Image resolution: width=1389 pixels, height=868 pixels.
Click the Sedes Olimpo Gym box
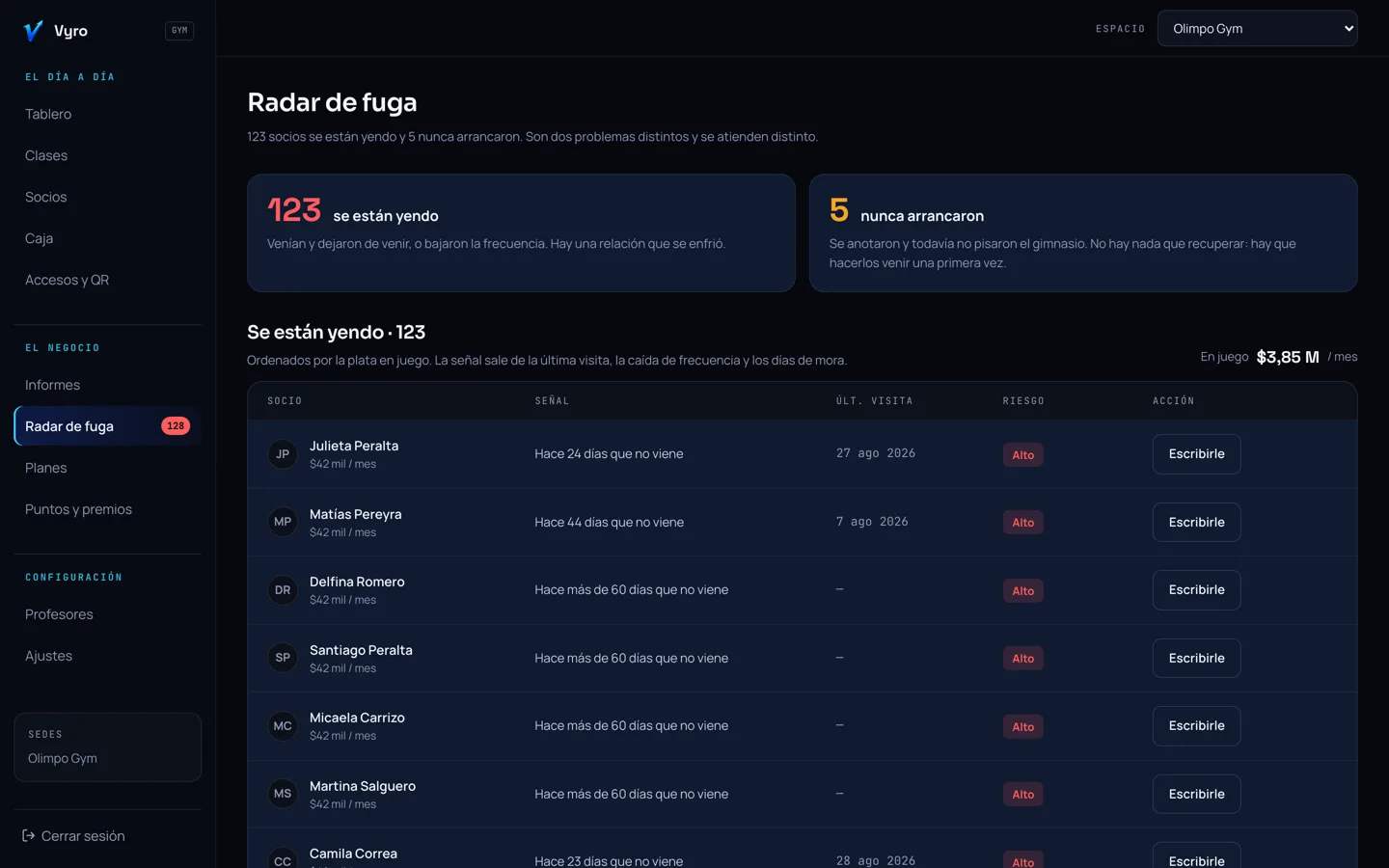(107, 747)
